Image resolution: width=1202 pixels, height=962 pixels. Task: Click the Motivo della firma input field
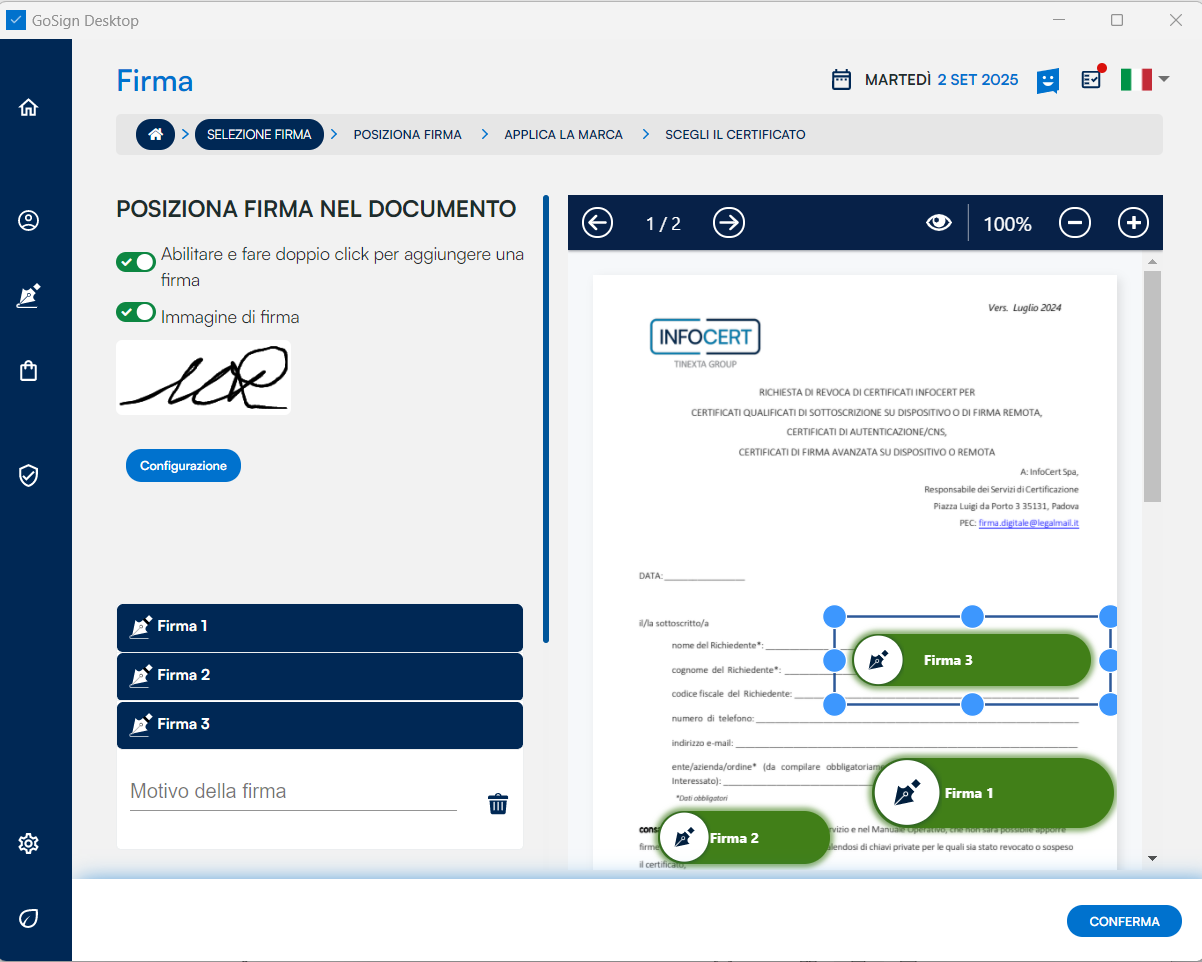click(x=293, y=791)
